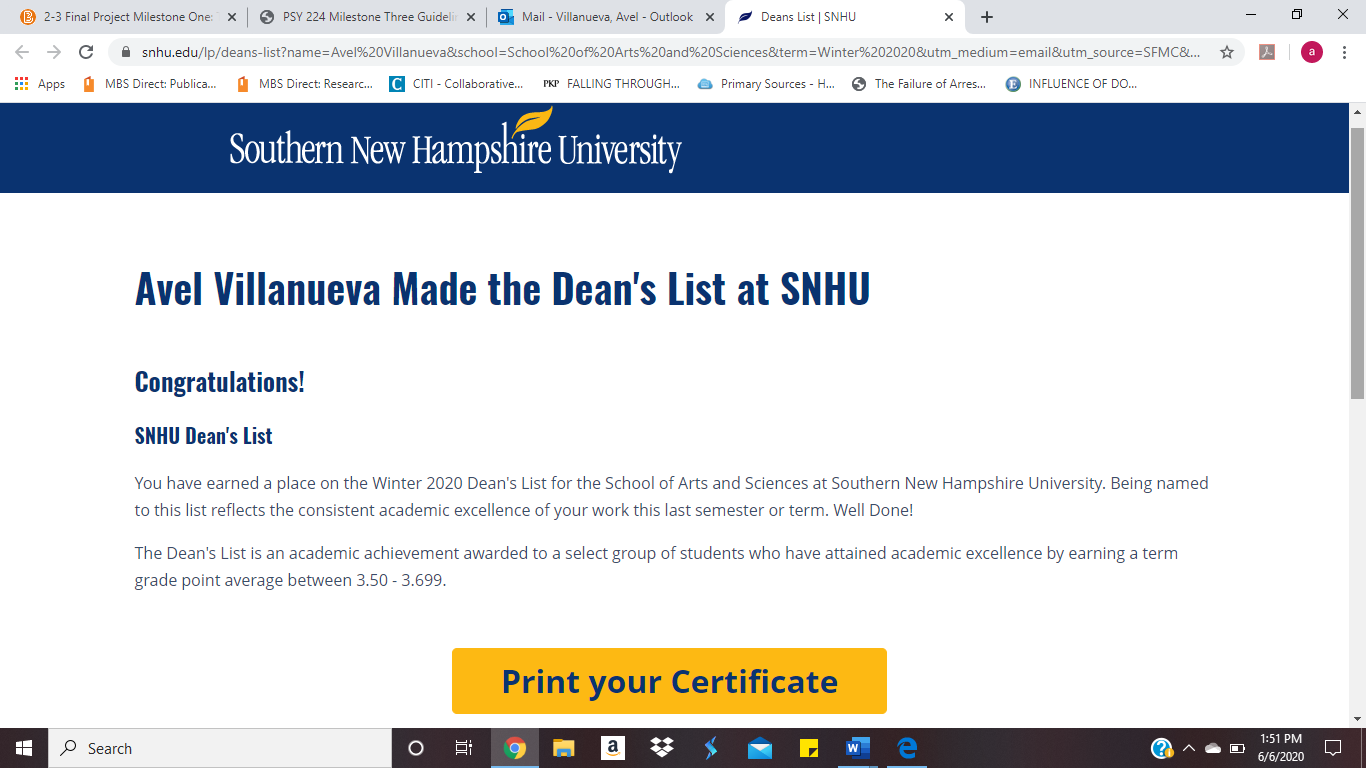1366x768 pixels.
Task: Open Task View on taskbar
Action: [464, 748]
